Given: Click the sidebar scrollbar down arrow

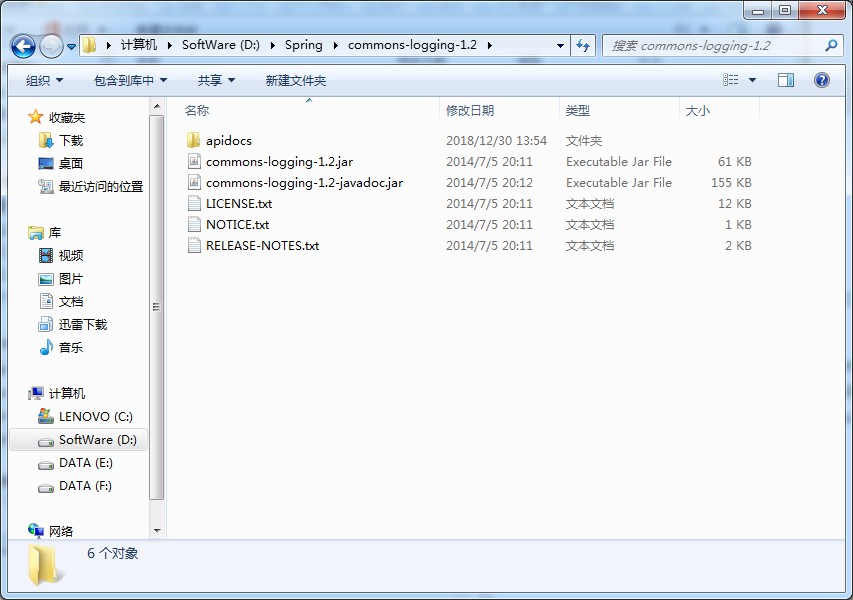Looking at the screenshot, I should pos(157,530).
